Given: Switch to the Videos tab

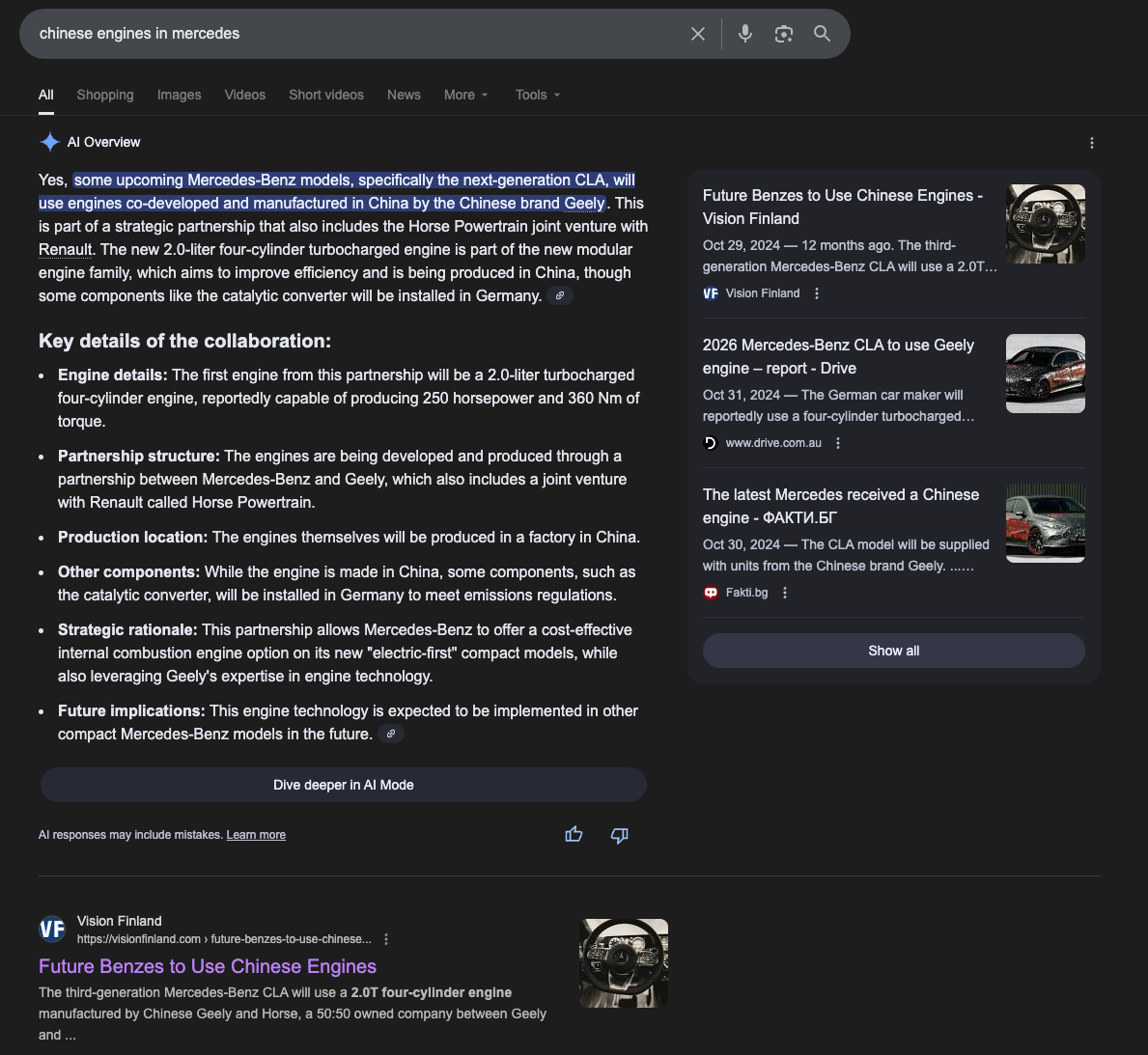Looking at the screenshot, I should pos(245,96).
